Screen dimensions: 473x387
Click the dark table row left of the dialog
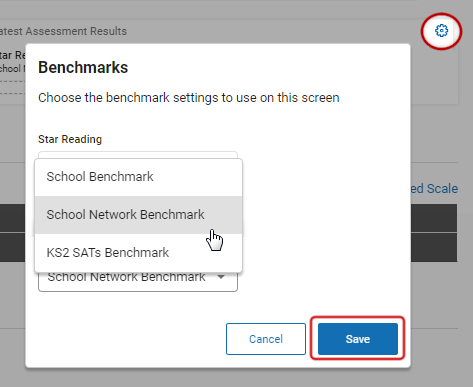tap(12, 247)
